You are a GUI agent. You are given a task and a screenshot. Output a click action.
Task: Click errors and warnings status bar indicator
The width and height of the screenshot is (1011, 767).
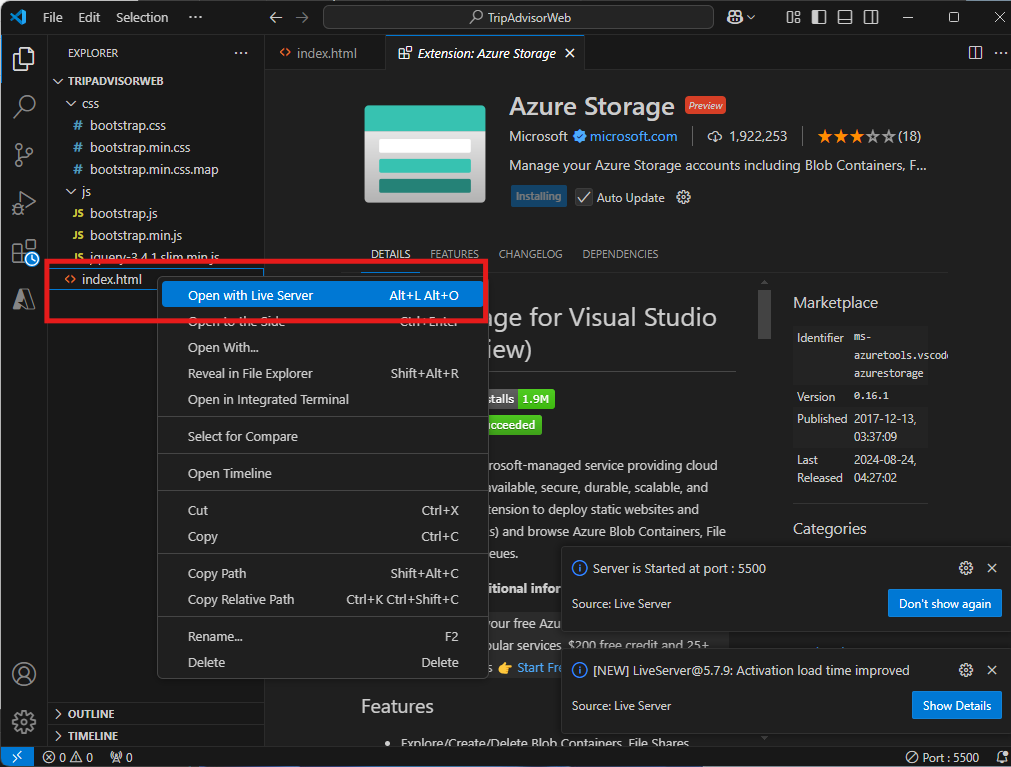click(x=68, y=757)
